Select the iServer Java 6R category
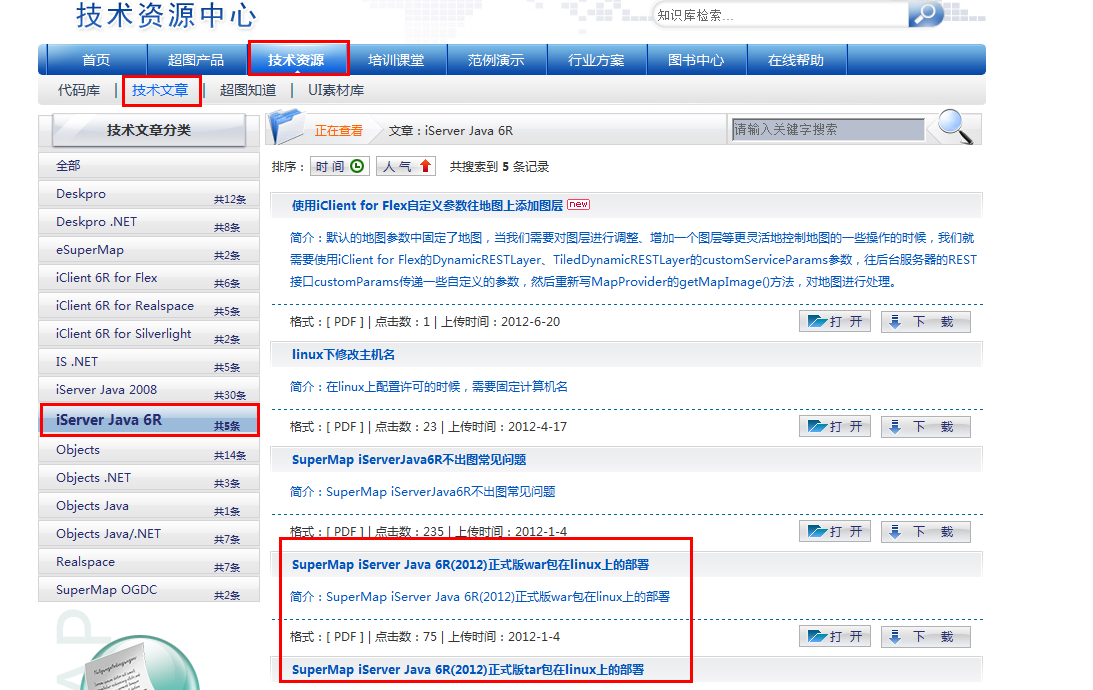Image resolution: width=1093 pixels, height=690 pixels. click(149, 420)
